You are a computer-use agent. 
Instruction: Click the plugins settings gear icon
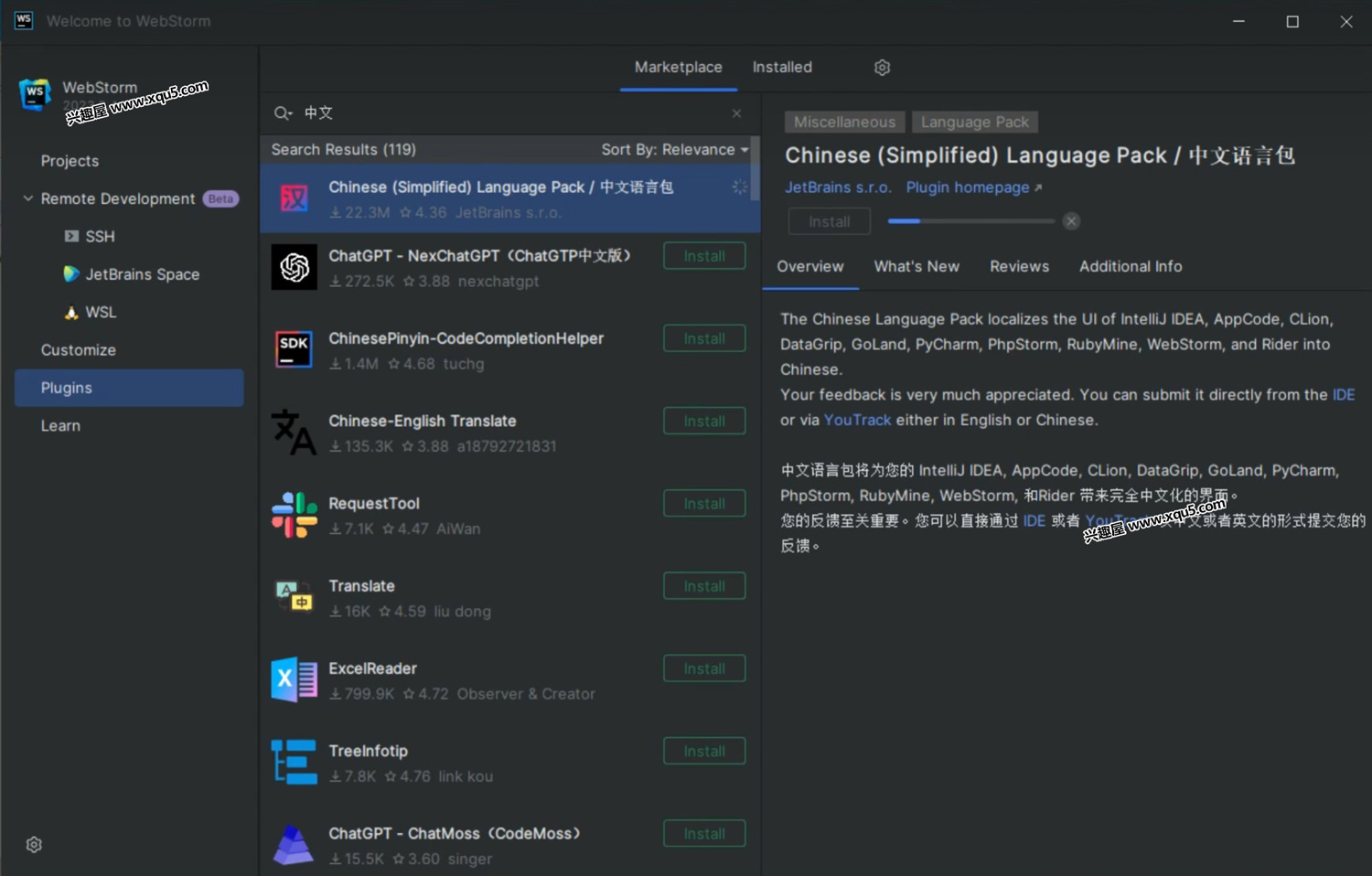(882, 68)
